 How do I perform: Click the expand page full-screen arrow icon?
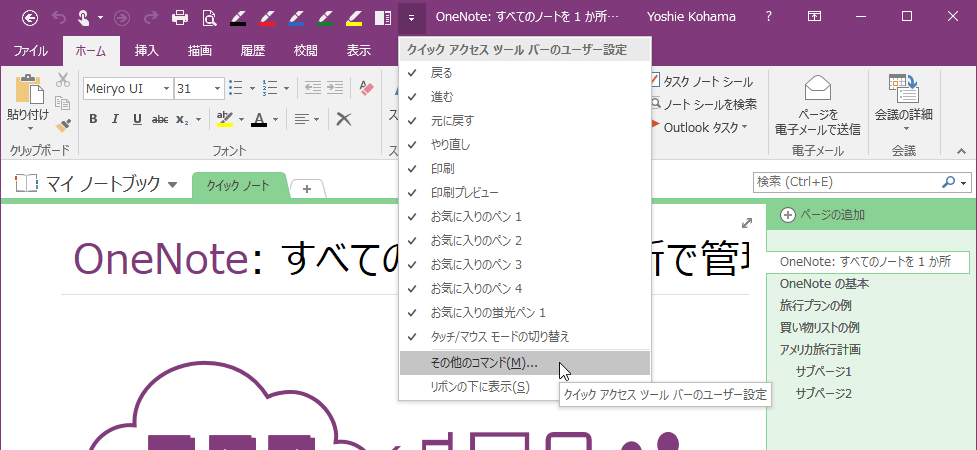[x=747, y=223]
